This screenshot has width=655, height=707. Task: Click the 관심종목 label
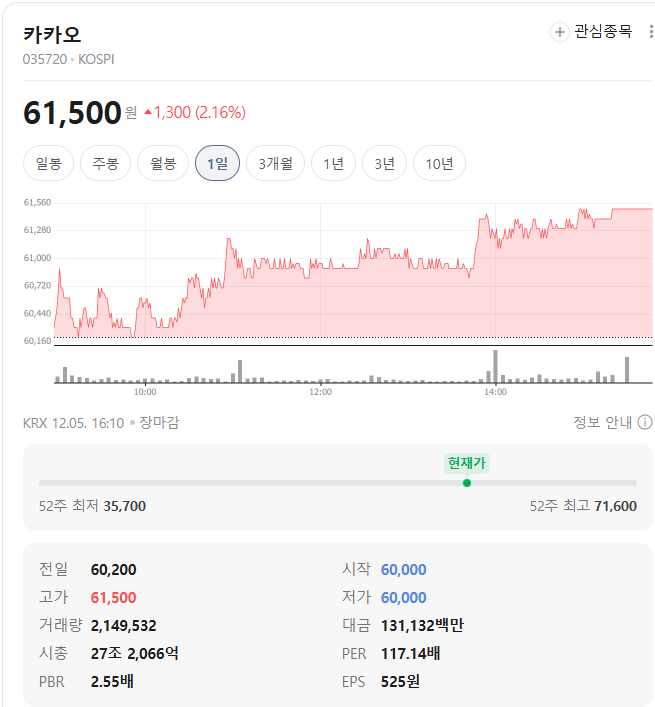tap(603, 32)
